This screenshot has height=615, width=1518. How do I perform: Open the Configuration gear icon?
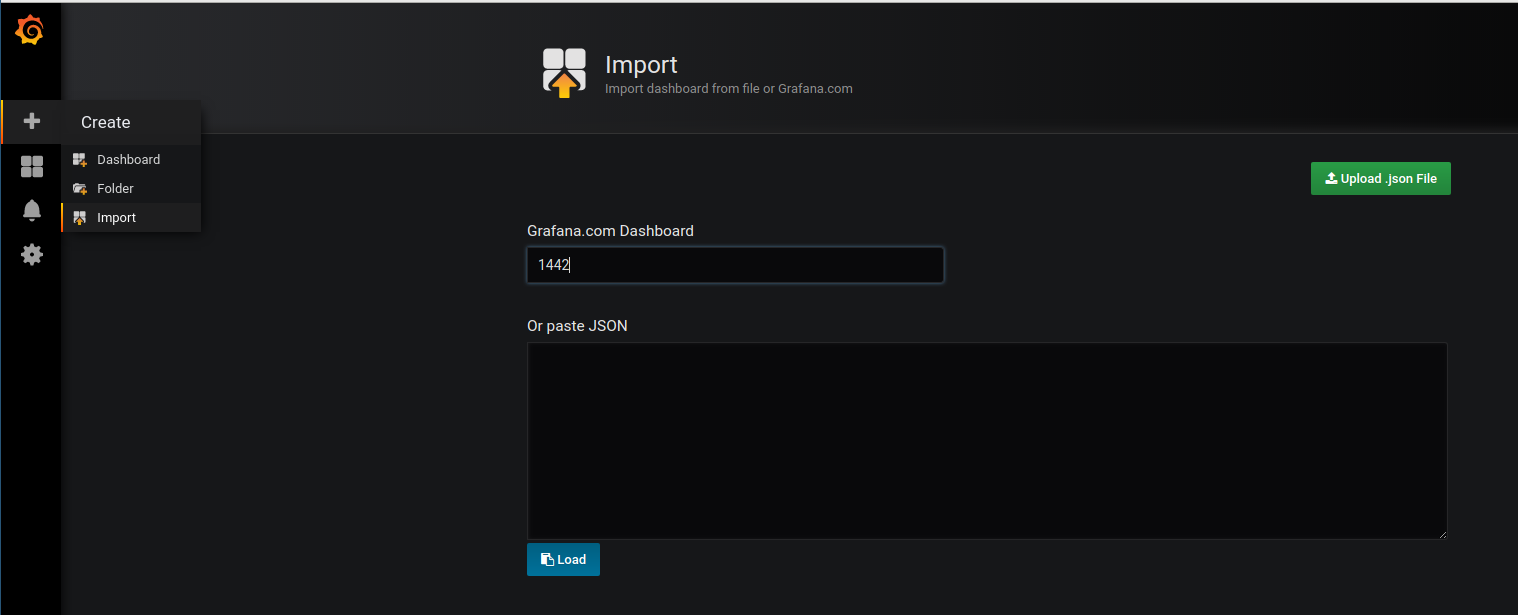point(32,254)
